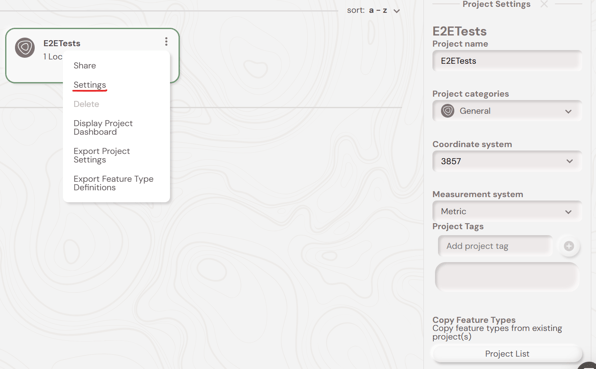This screenshot has width=596, height=369.
Task: Open the Project categories dropdown
Action: 507,111
